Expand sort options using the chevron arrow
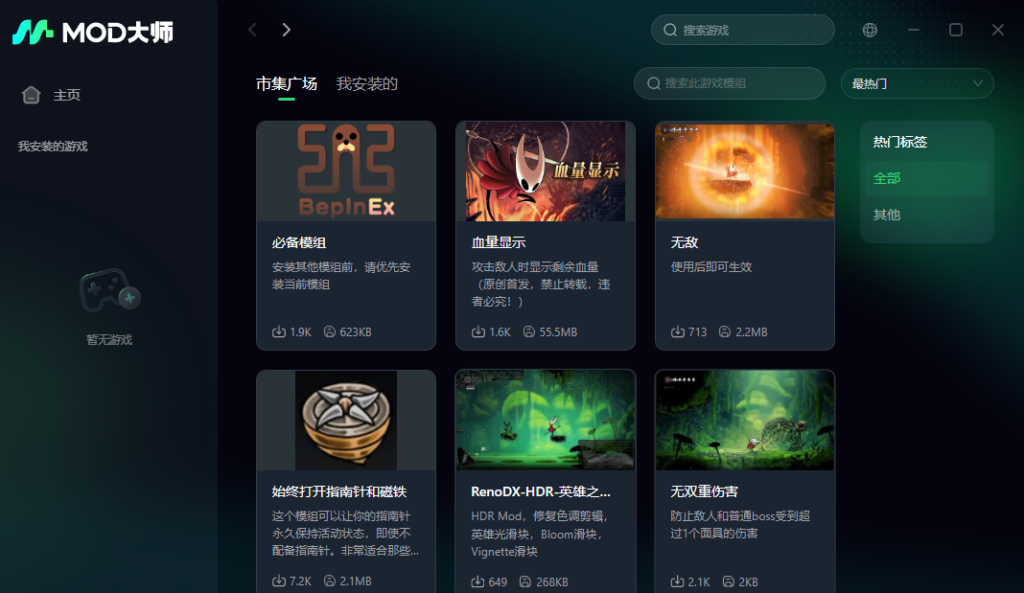Viewport: 1024px width, 593px height. [x=977, y=84]
